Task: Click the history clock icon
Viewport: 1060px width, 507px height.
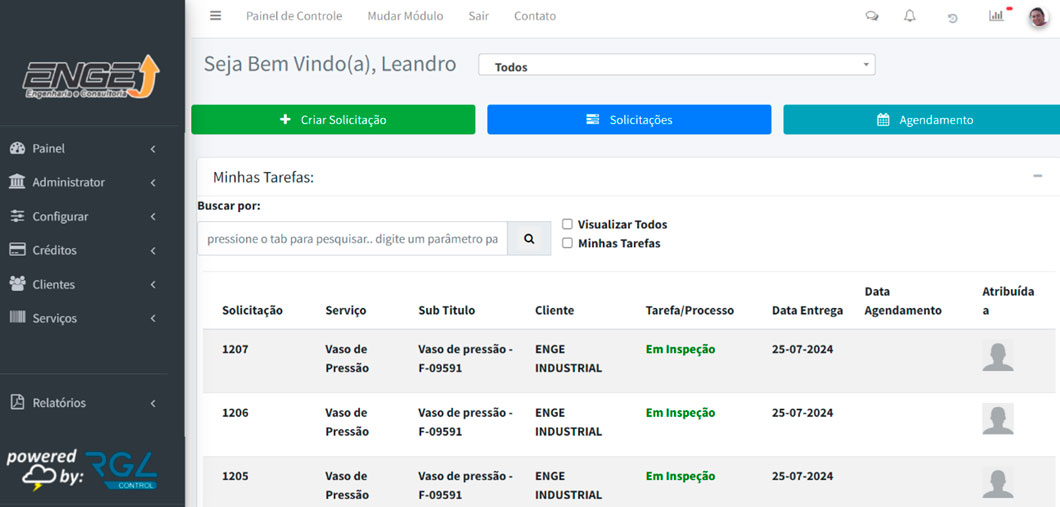Action: (953, 17)
